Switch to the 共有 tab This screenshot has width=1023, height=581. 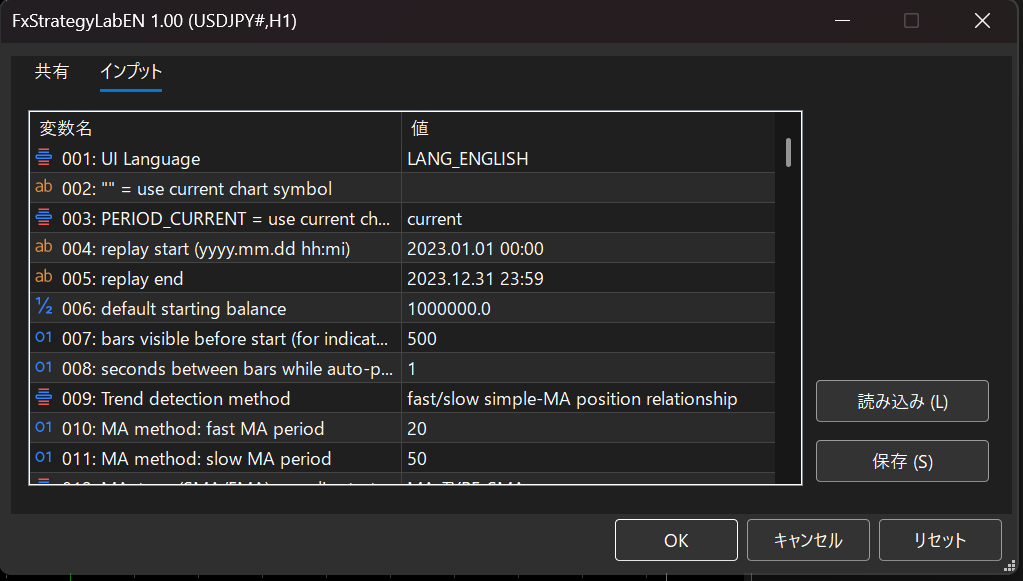(52, 71)
